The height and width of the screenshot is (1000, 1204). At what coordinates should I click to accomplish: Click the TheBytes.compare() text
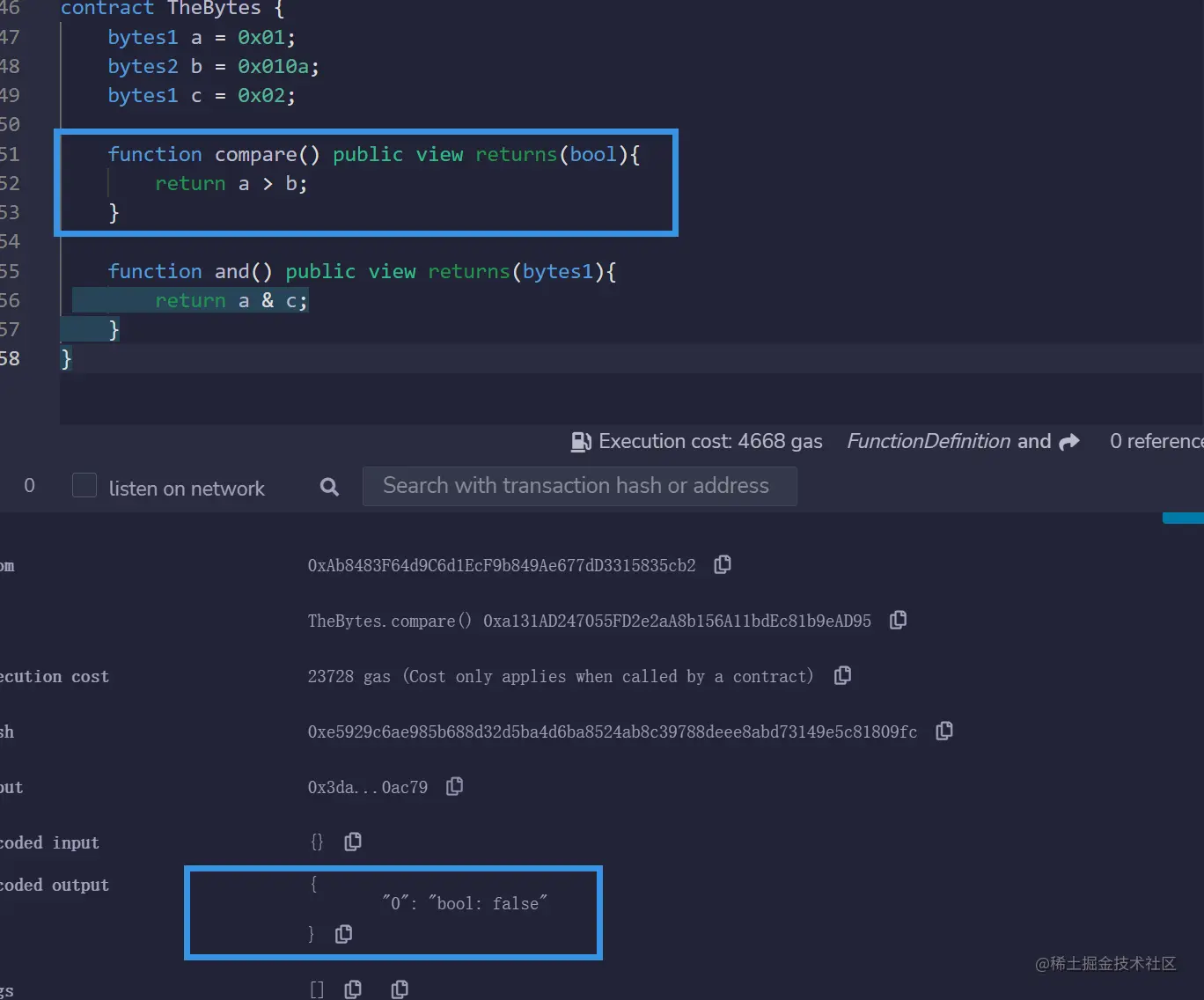390,621
